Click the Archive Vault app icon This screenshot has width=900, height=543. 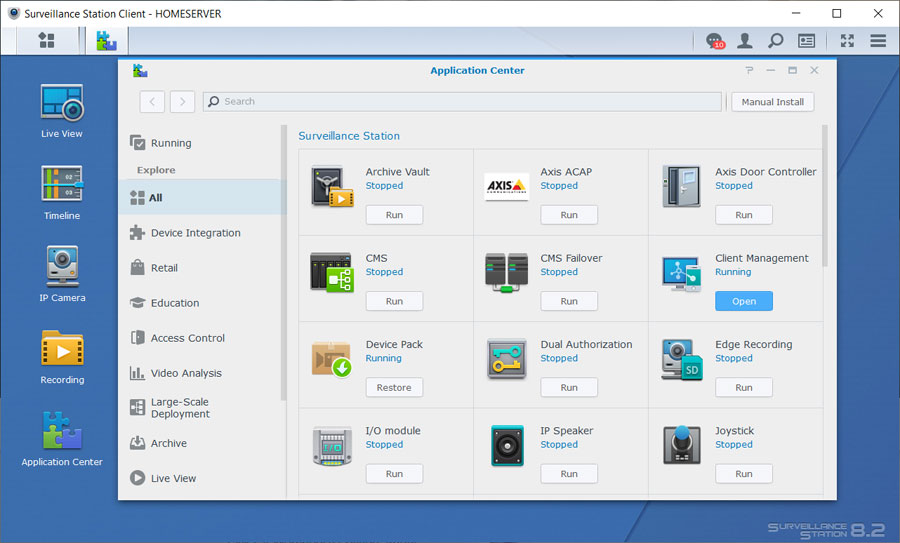(331, 186)
